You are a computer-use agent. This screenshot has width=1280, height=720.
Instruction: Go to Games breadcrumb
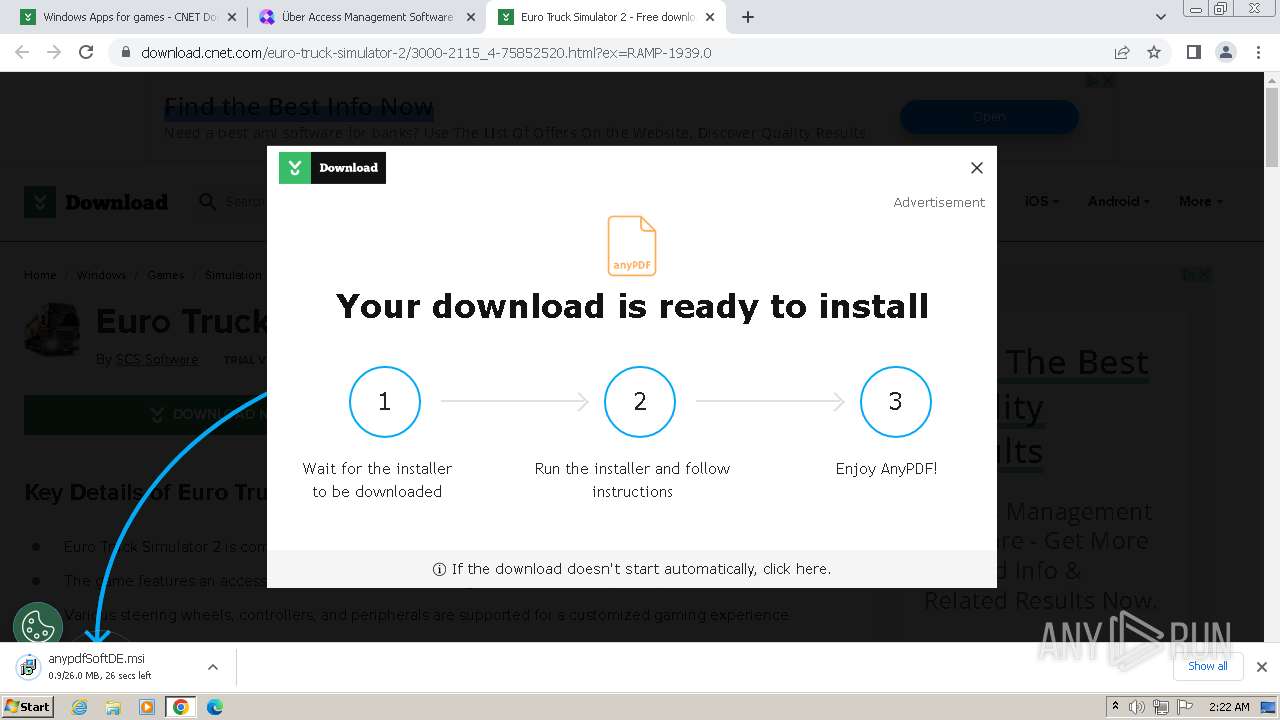coord(165,275)
